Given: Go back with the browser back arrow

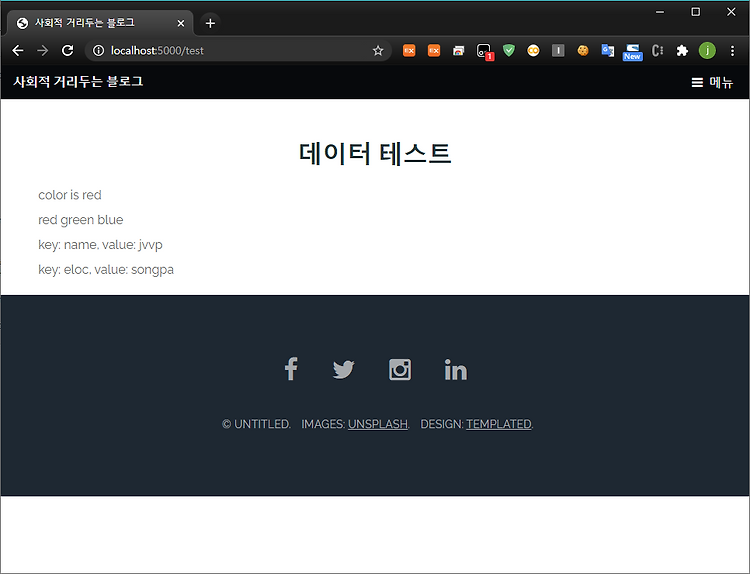Looking at the screenshot, I should (x=18, y=51).
